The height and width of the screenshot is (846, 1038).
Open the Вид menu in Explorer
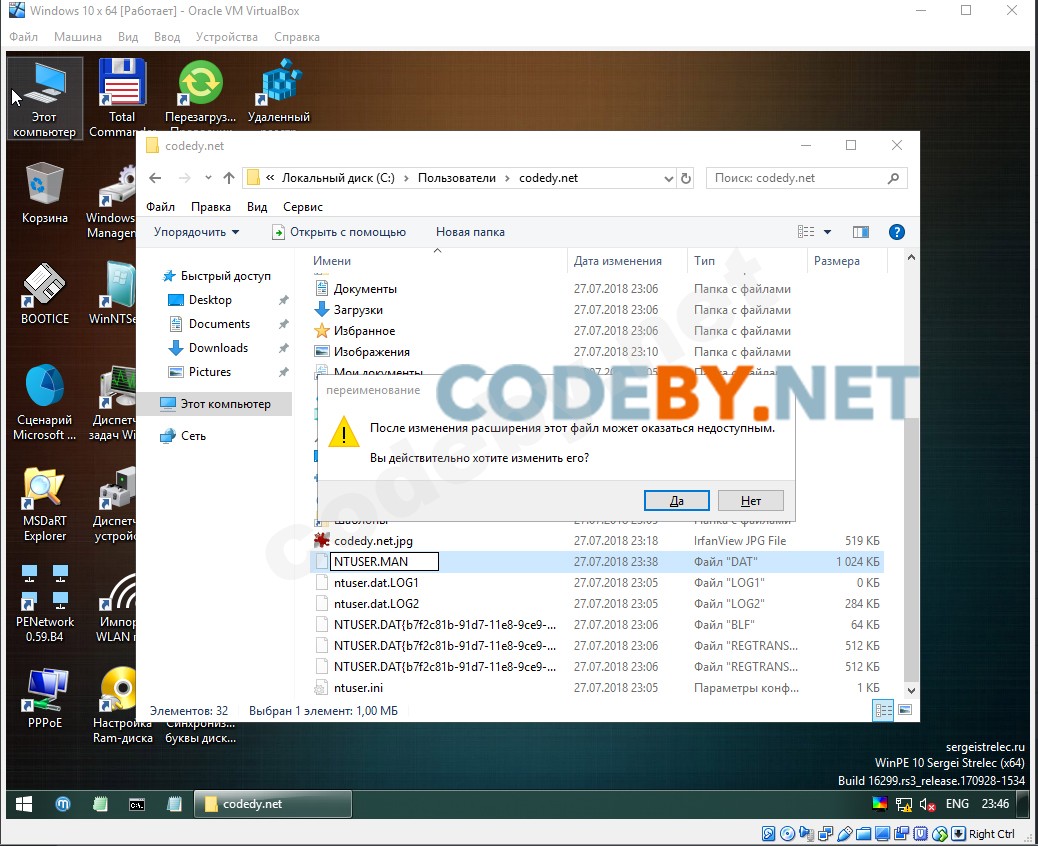[257, 207]
